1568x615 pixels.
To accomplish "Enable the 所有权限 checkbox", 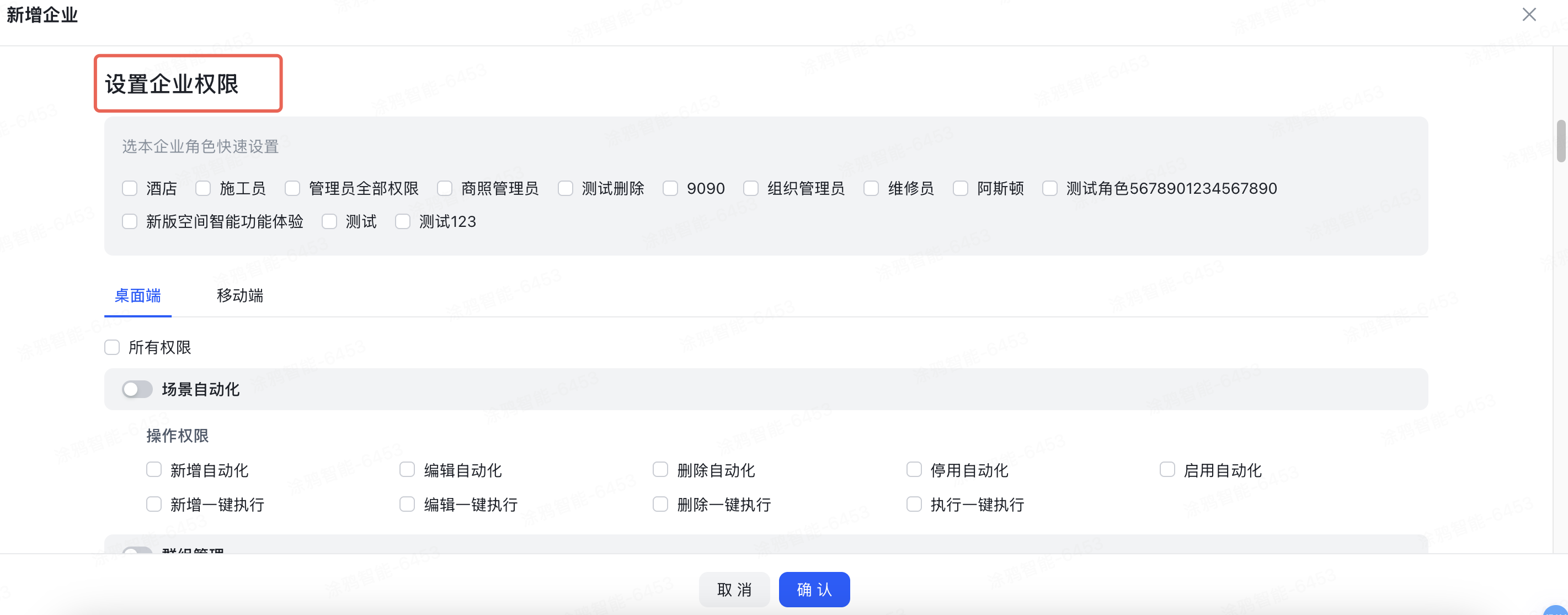I will coord(112,347).
